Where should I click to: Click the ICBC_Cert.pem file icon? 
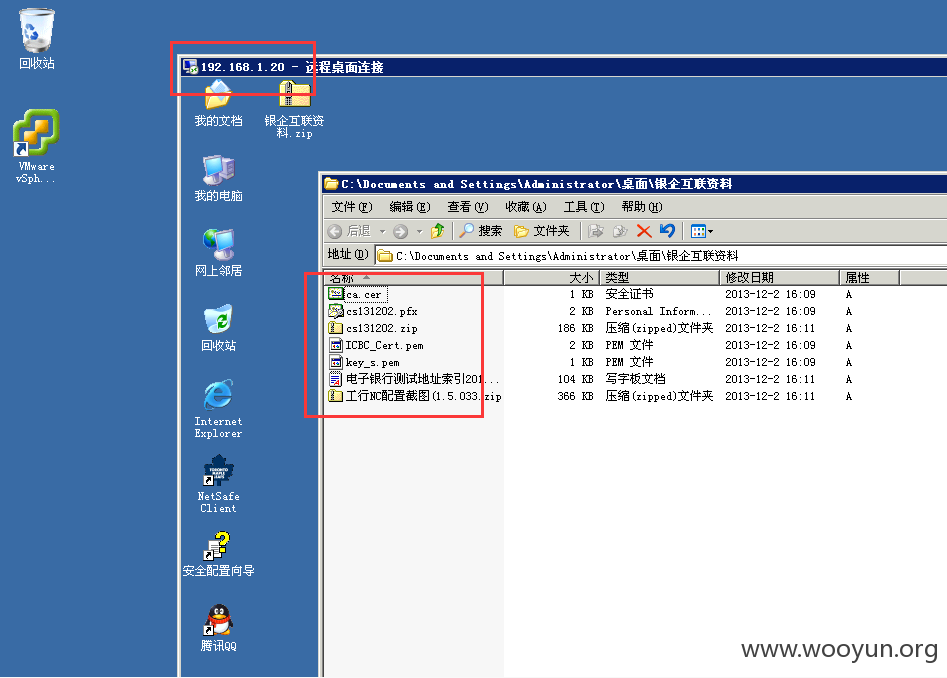(336, 345)
